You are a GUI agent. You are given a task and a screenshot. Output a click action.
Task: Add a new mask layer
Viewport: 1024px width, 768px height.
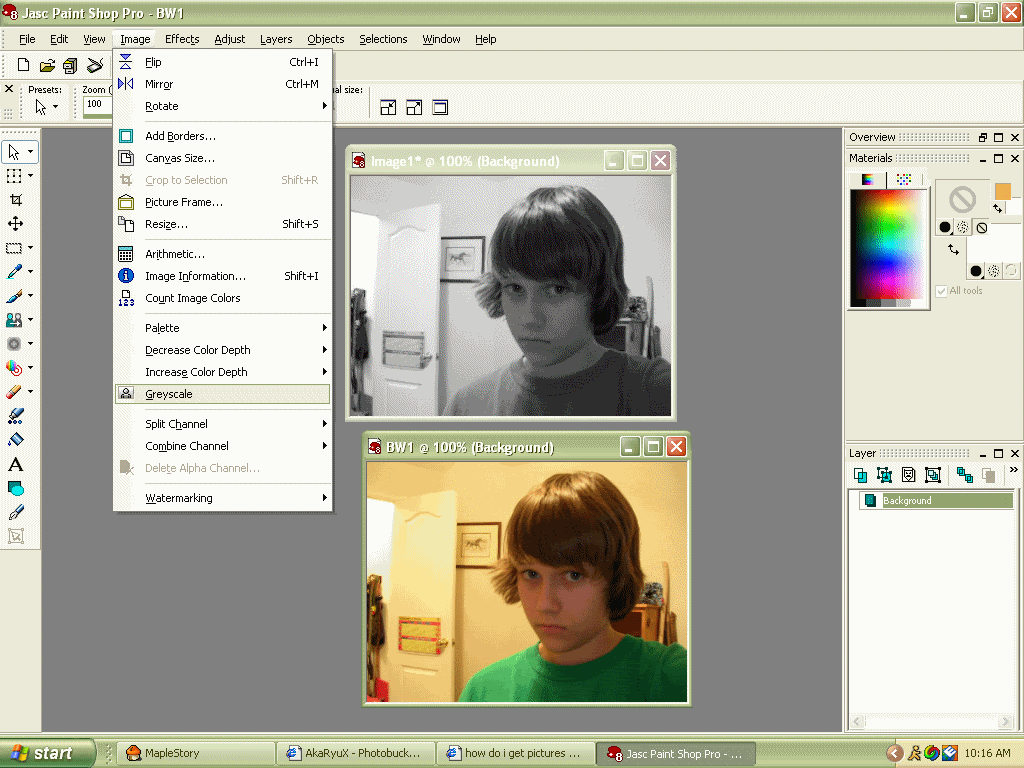click(x=908, y=475)
